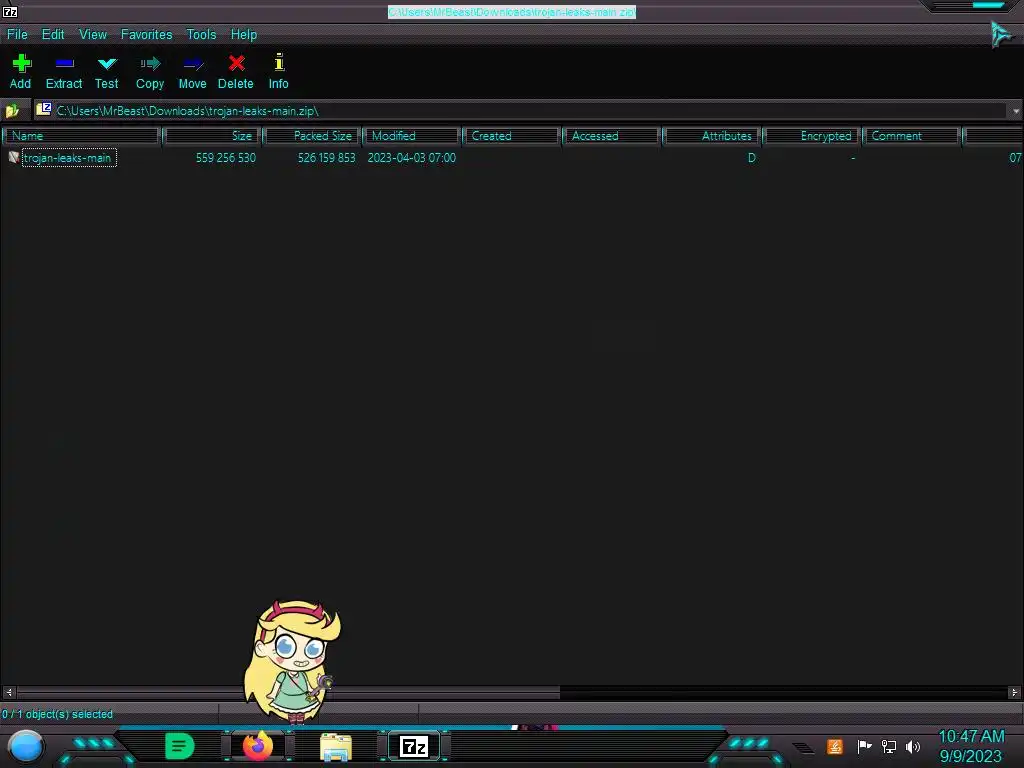Click horizontal scrollbar right arrow
Screen dimensions: 1024x768
pos(1015,692)
